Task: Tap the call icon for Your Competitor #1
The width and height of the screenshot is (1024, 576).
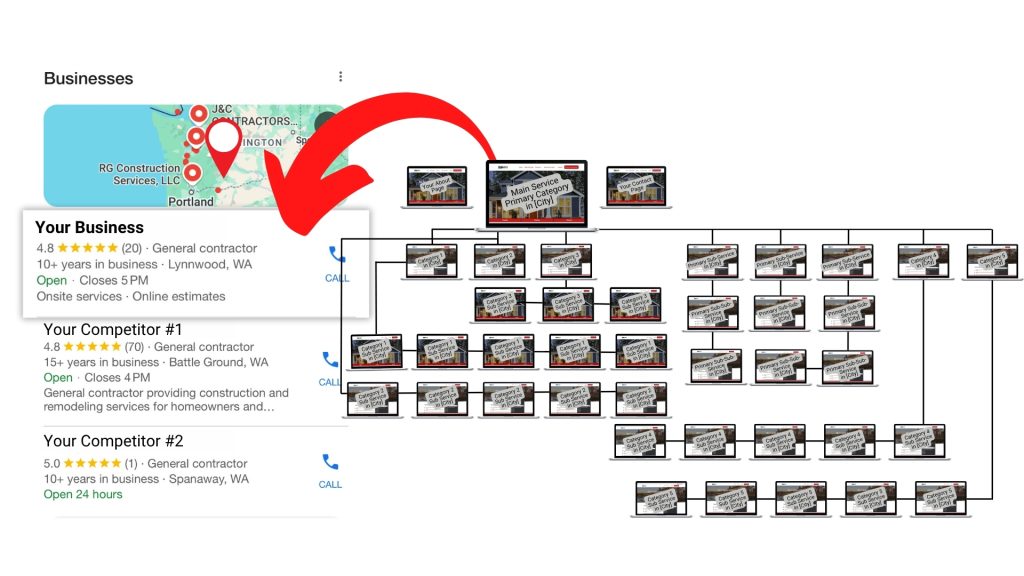Action: (x=329, y=360)
